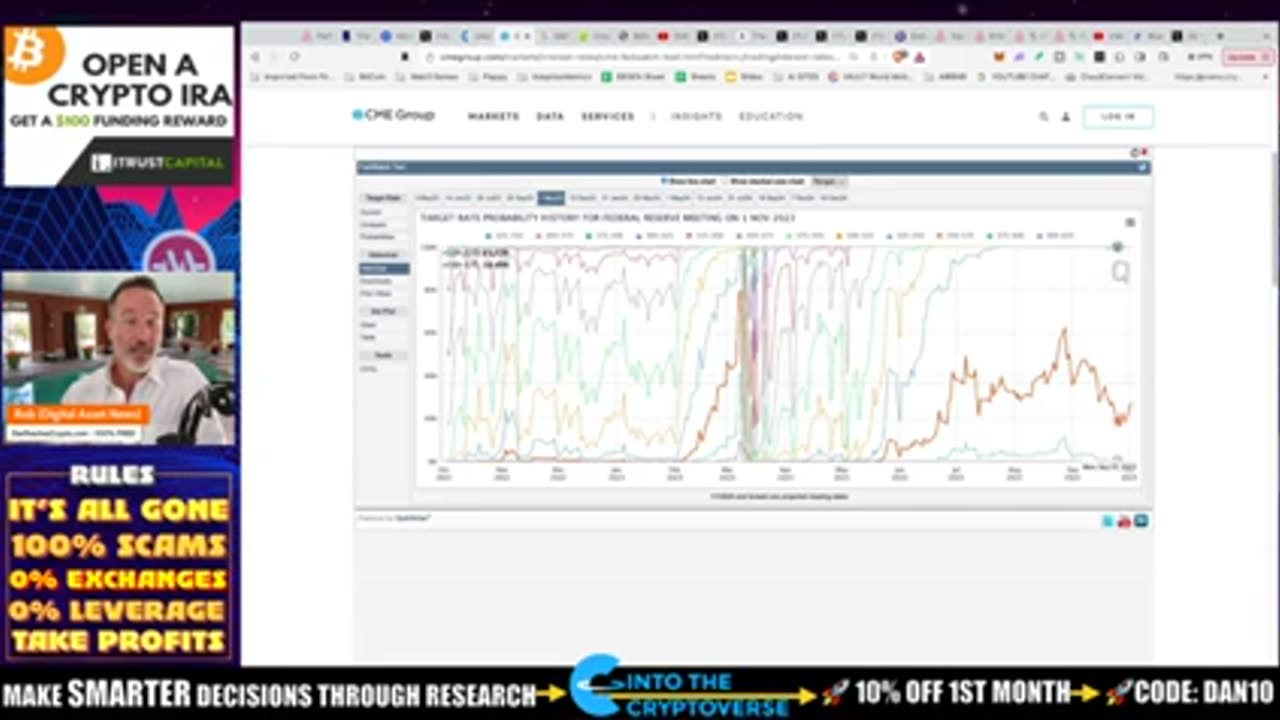Open Prior Hikes in the sidebar
Screen dimensions: 1280x720
(x=375, y=293)
